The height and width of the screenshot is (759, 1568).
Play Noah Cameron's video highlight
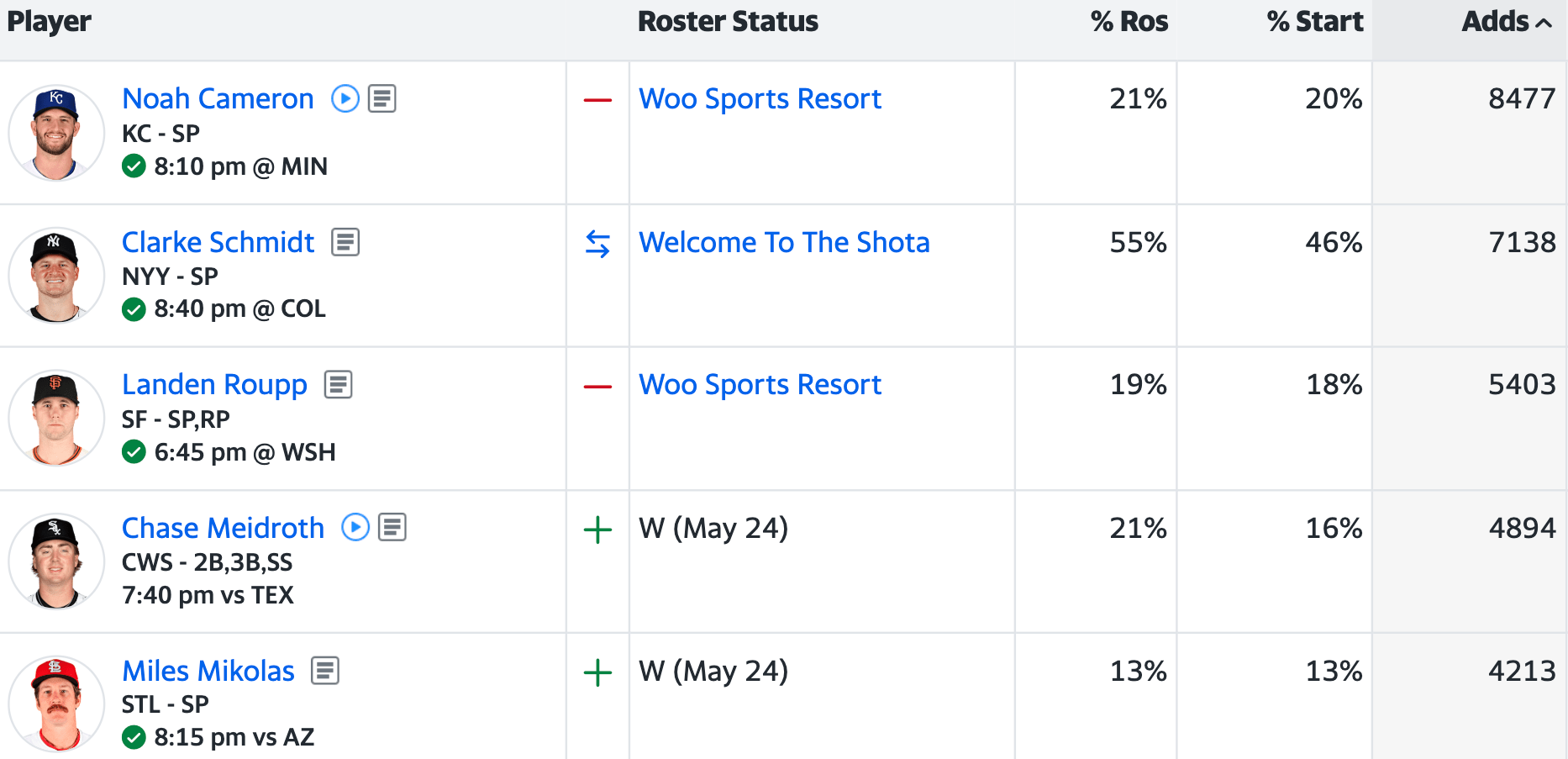coord(345,99)
